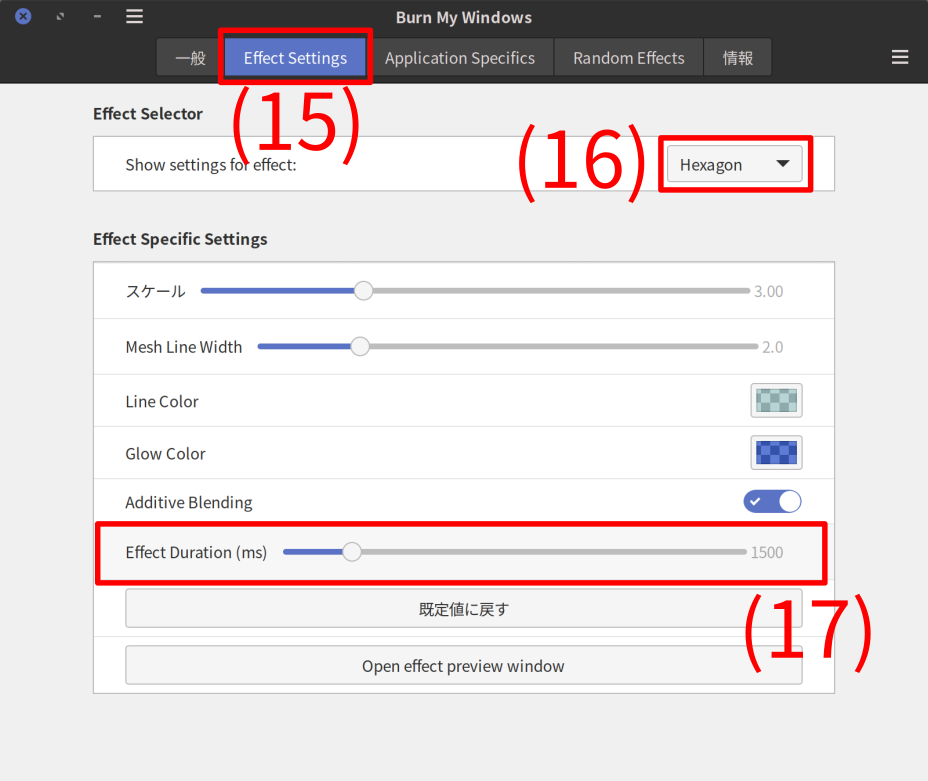
Task: Open the Application Specifics tab
Action: 460,58
